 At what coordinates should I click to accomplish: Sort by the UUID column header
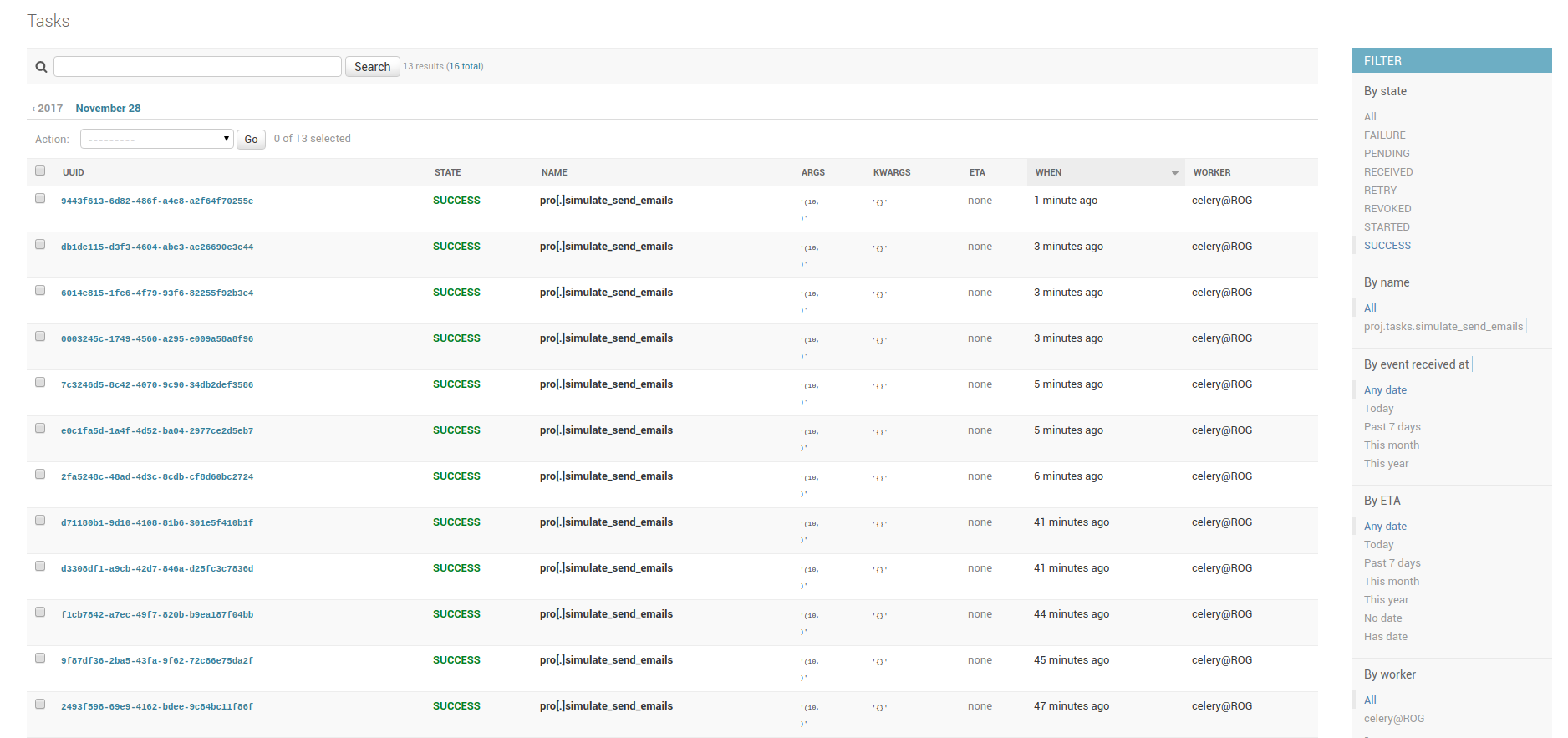coord(74,172)
